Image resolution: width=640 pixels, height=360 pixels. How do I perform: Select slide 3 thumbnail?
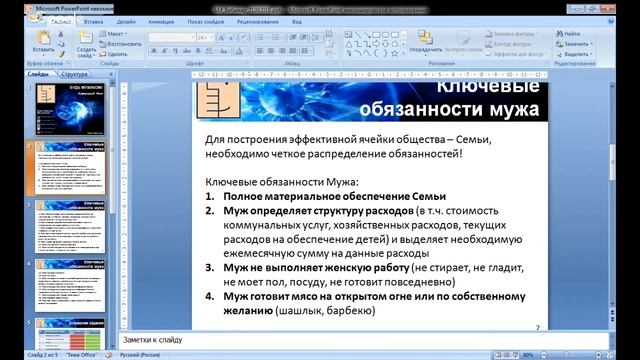[x=70, y=226]
